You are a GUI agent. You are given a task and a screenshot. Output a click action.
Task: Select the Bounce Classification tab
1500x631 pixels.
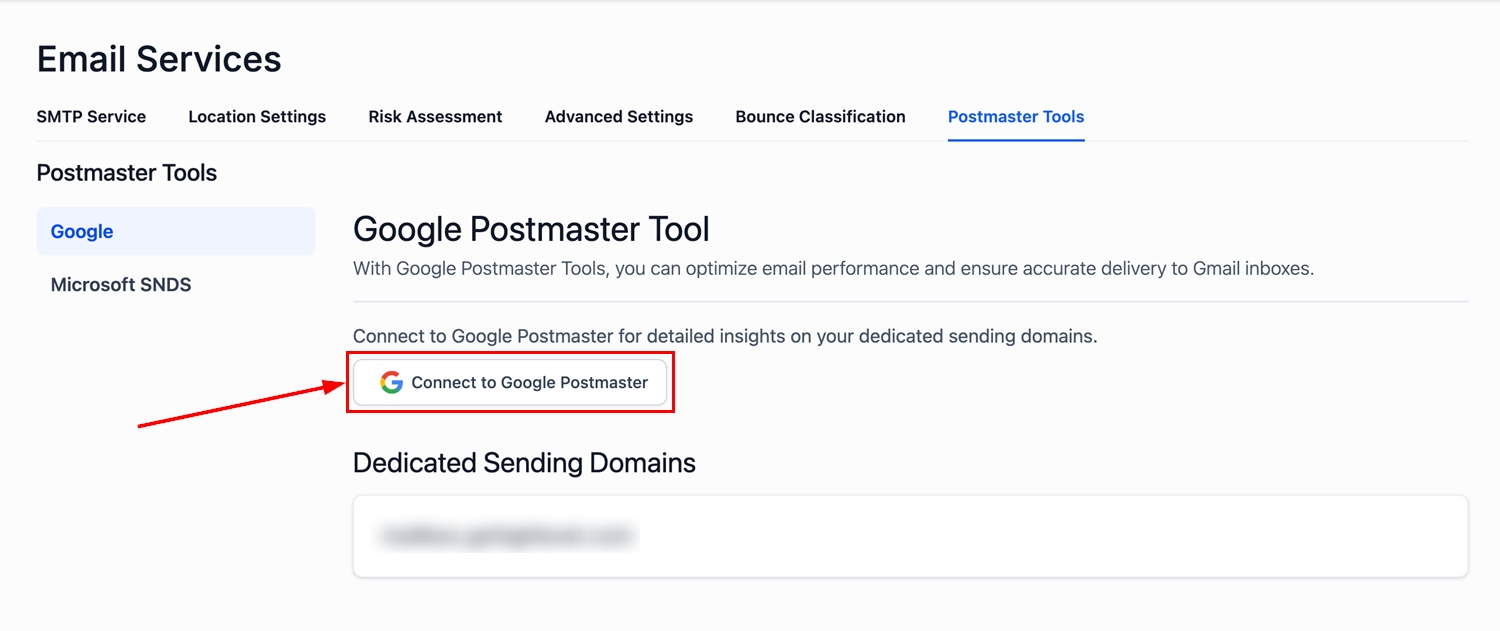pos(820,117)
